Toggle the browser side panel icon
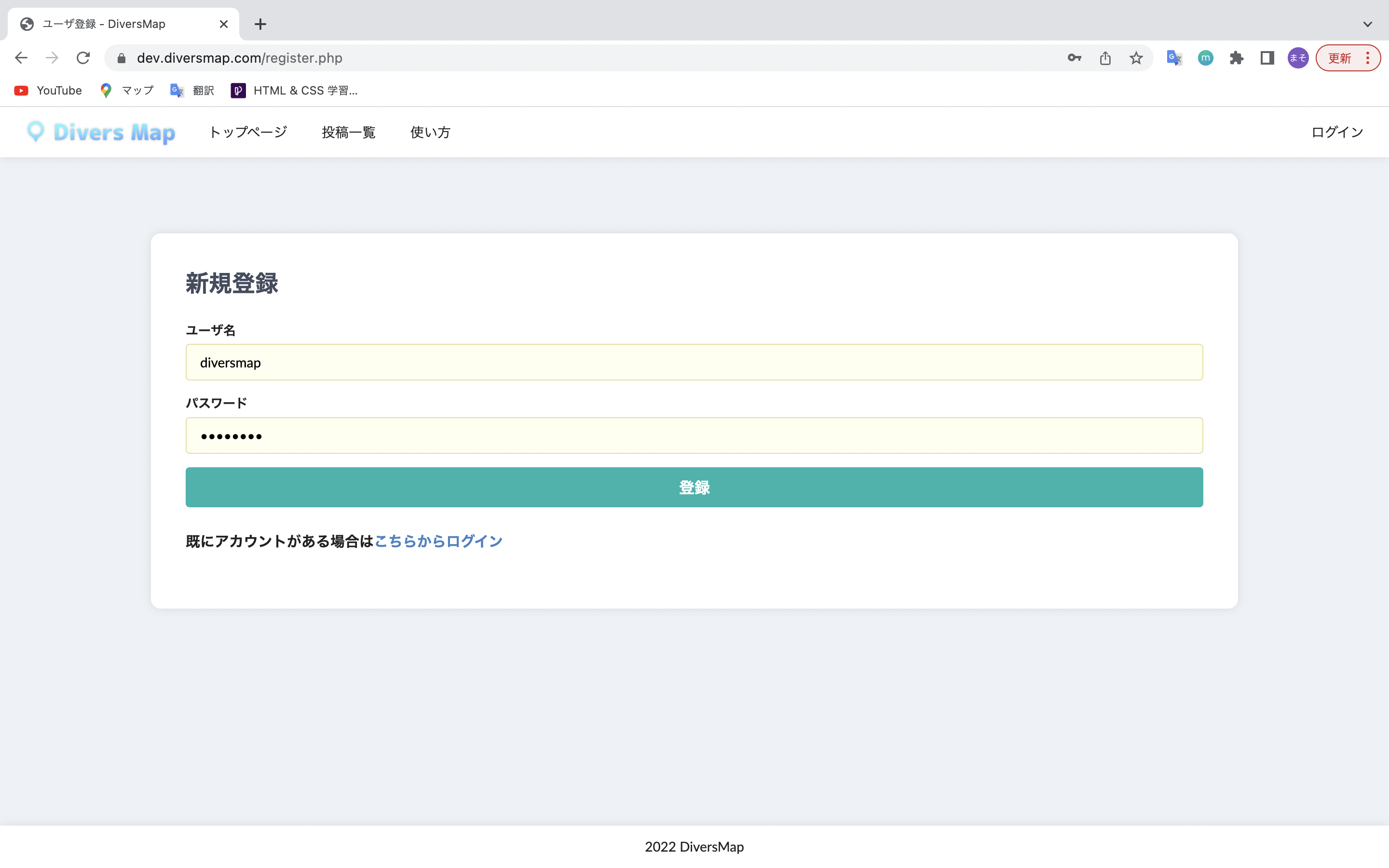Viewport: 1389px width, 868px height. pyautogui.click(x=1267, y=58)
